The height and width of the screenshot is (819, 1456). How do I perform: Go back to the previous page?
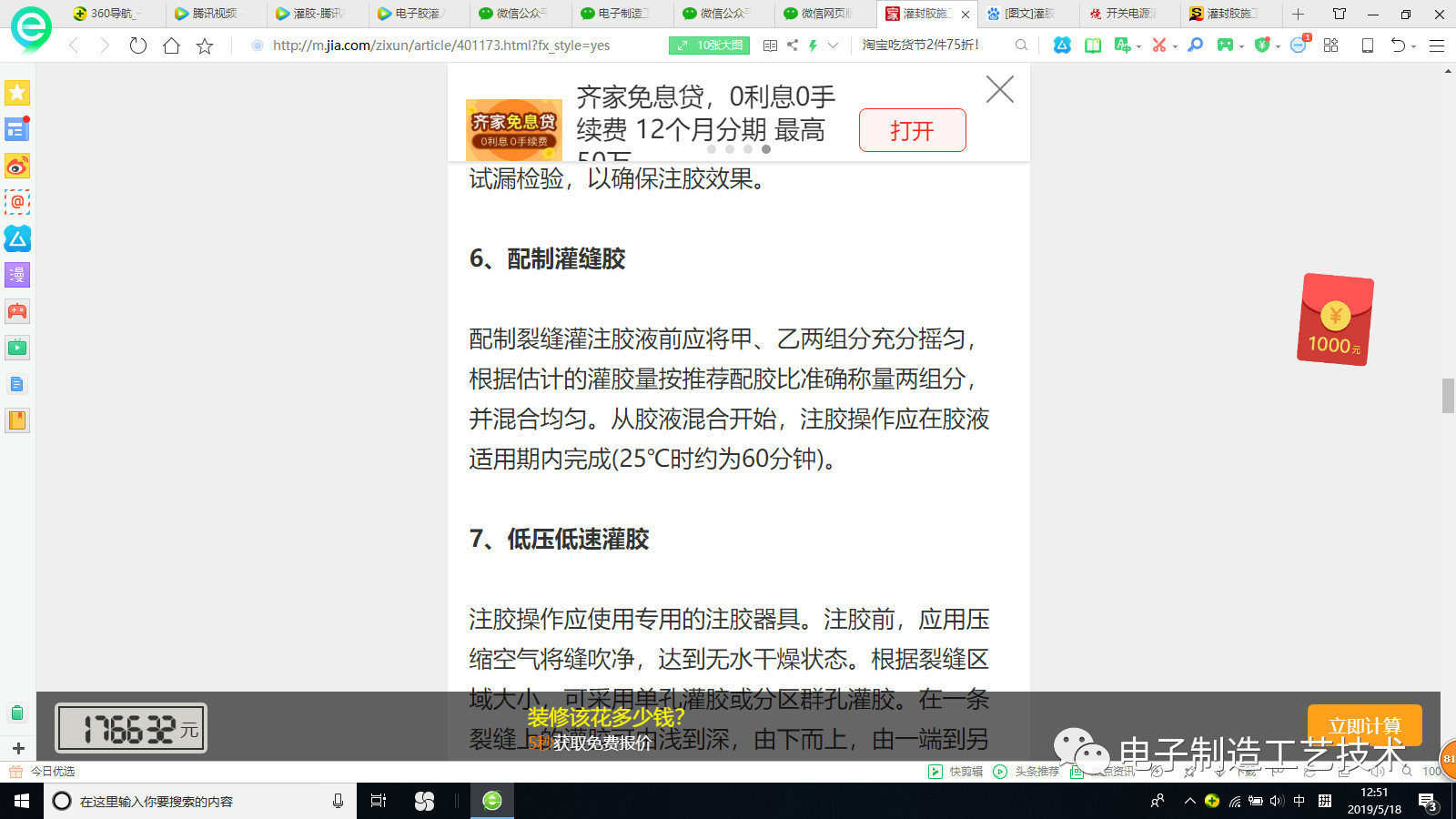74,45
